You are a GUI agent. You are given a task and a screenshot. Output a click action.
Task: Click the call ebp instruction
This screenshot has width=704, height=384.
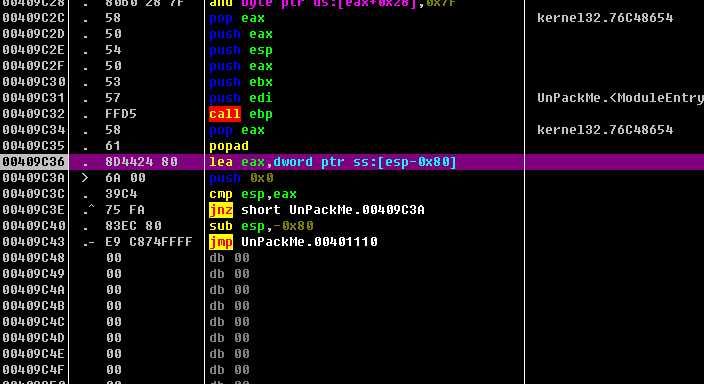pos(241,114)
